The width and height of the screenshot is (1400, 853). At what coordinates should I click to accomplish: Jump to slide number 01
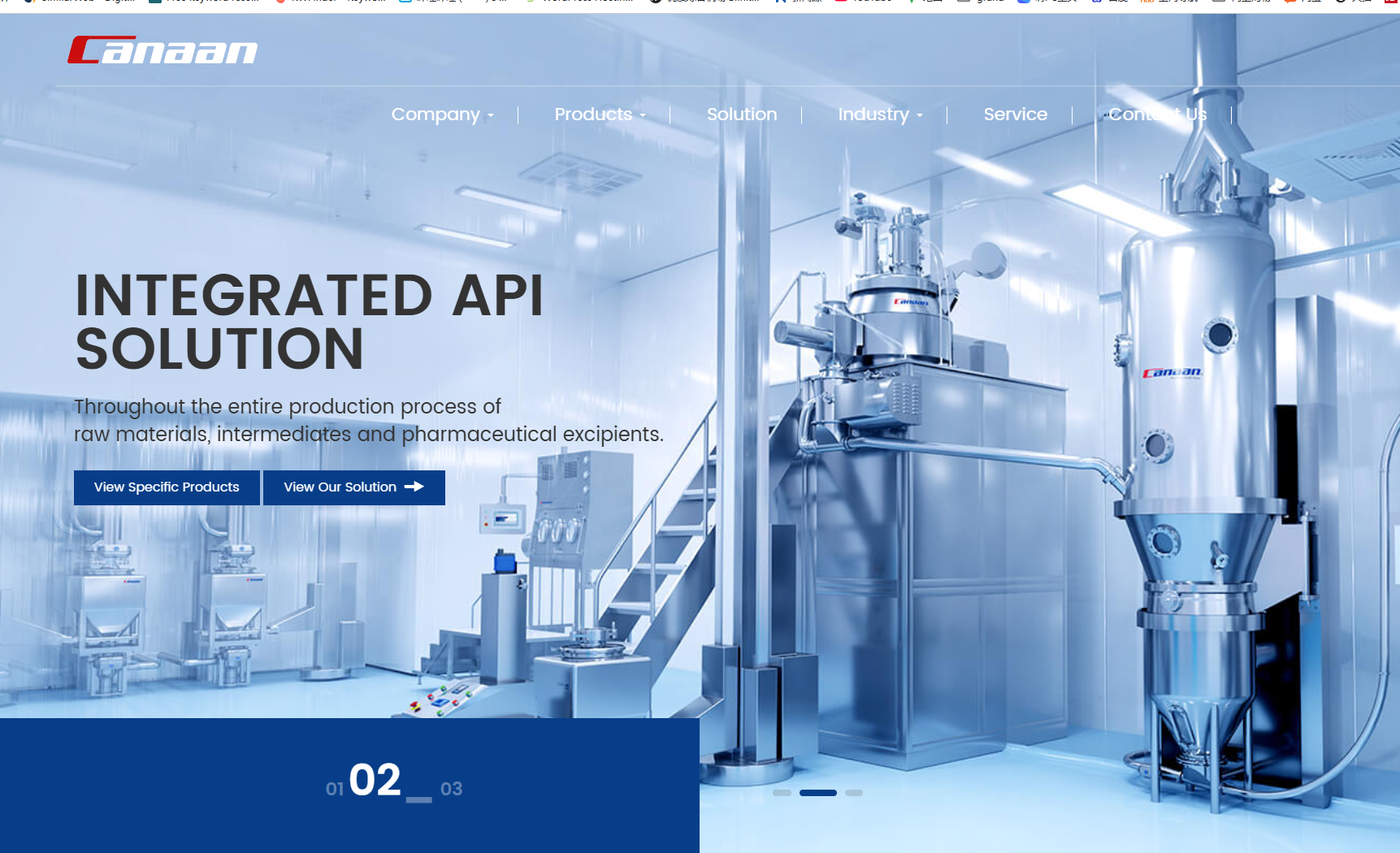(x=334, y=789)
